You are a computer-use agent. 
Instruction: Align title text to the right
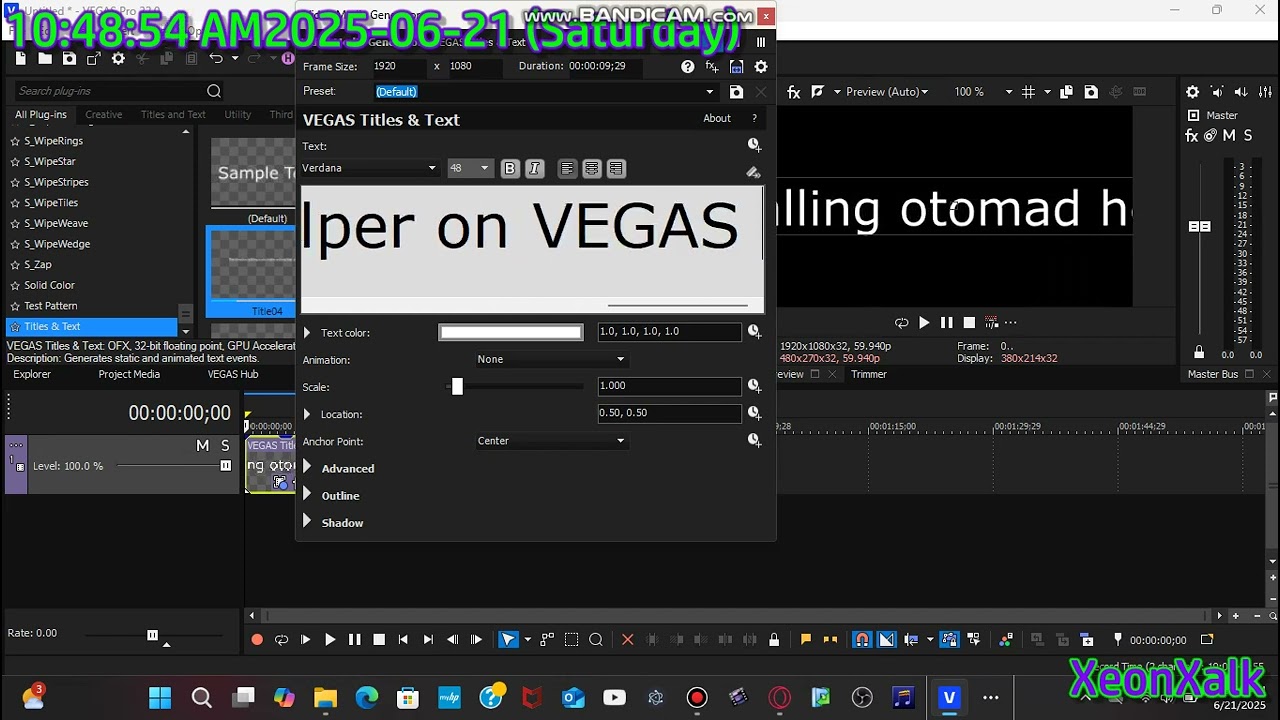tap(616, 169)
